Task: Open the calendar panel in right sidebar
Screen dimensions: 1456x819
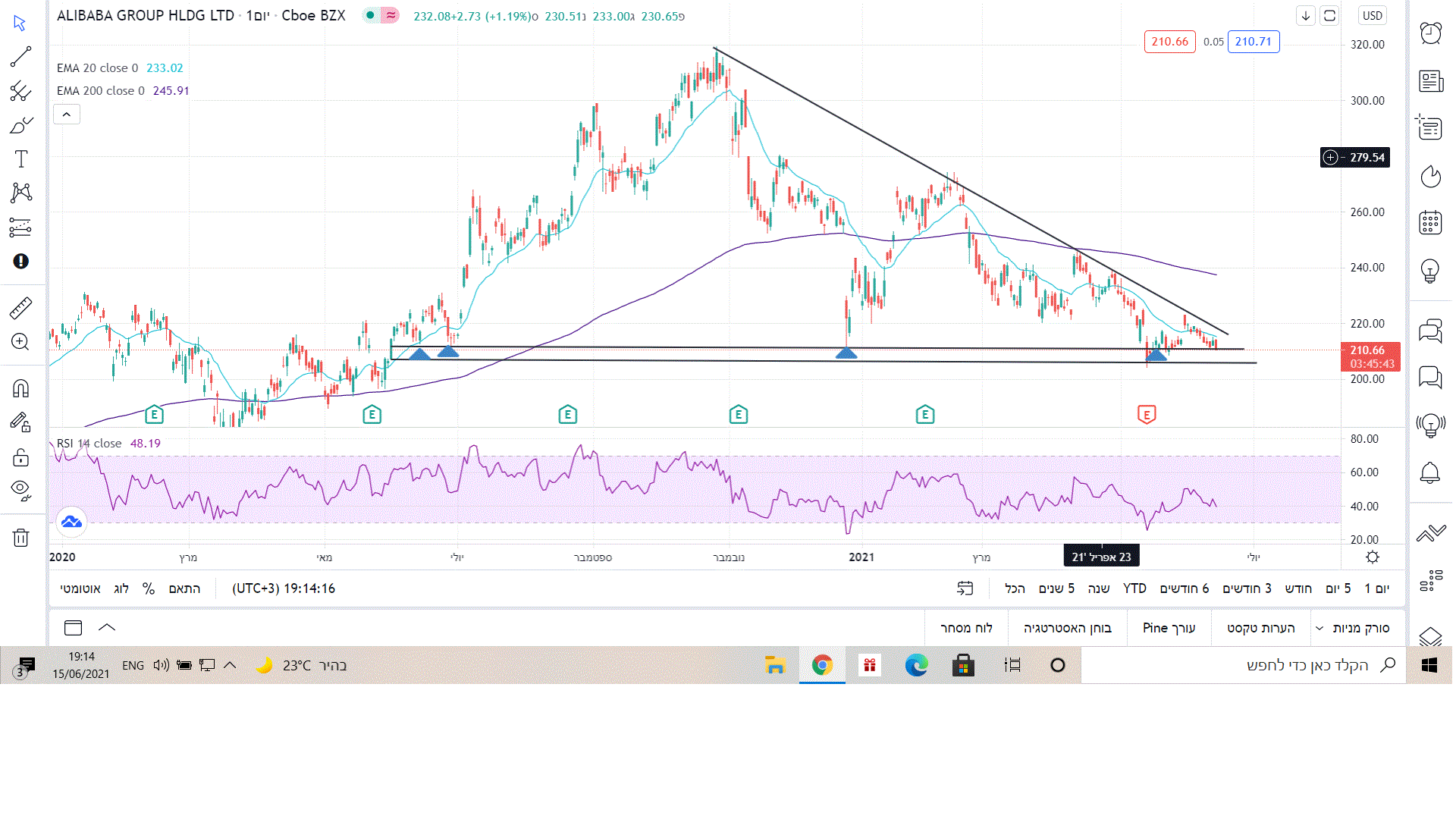Action: coord(1430,223)
